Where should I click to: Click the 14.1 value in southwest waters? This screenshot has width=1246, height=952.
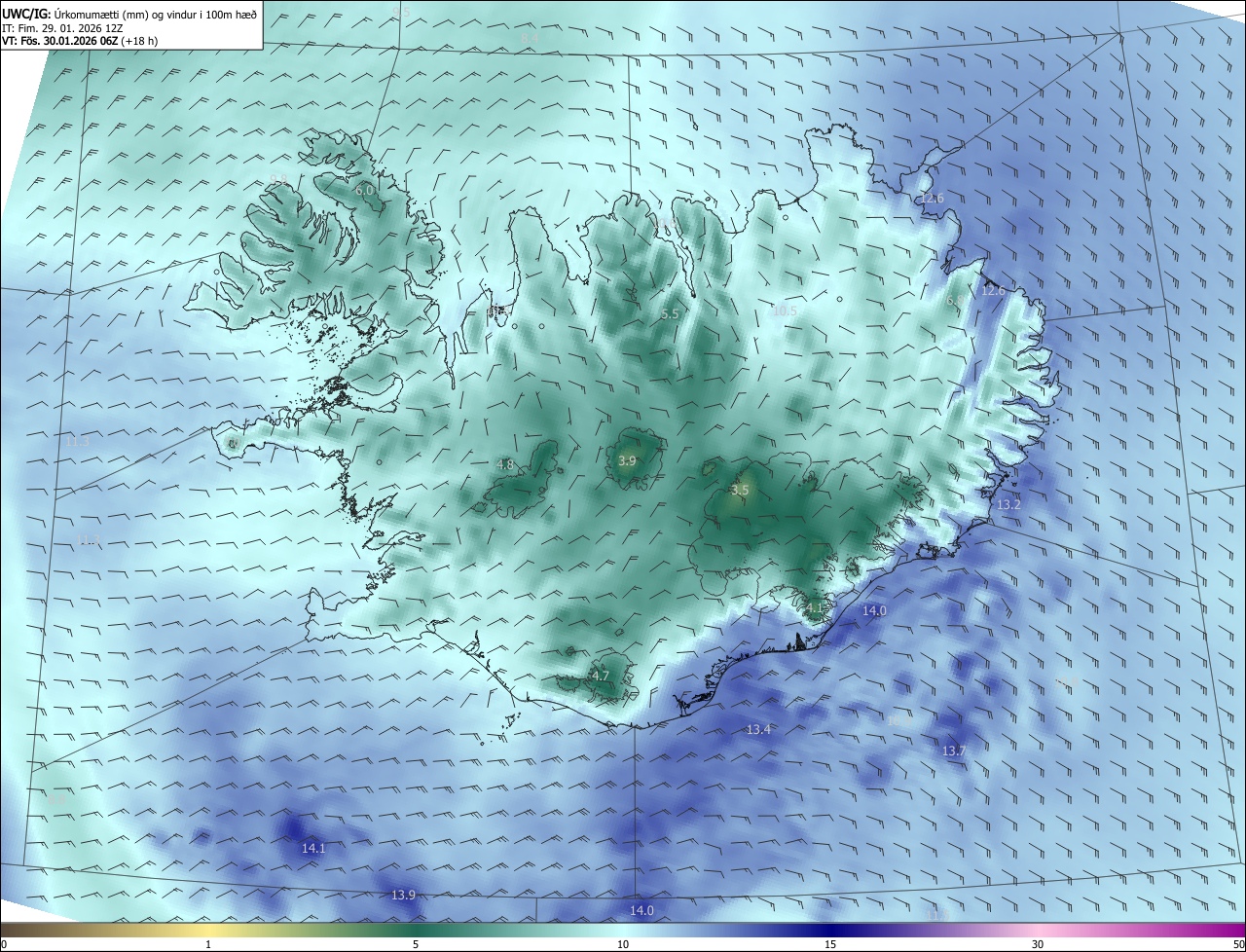coord(313,849)
